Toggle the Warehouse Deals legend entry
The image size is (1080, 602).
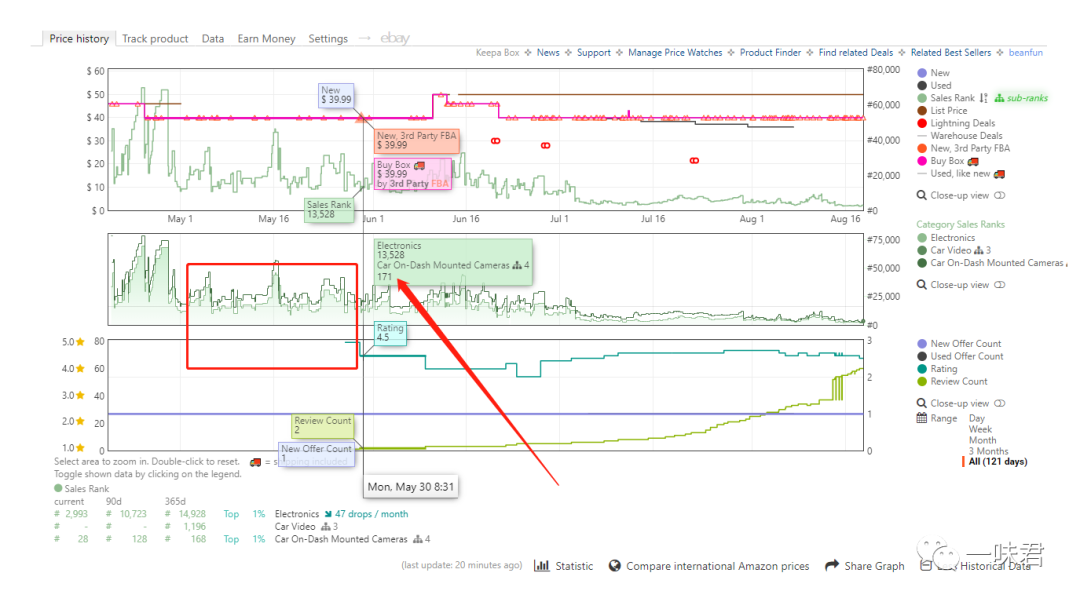tap(959, 136)
